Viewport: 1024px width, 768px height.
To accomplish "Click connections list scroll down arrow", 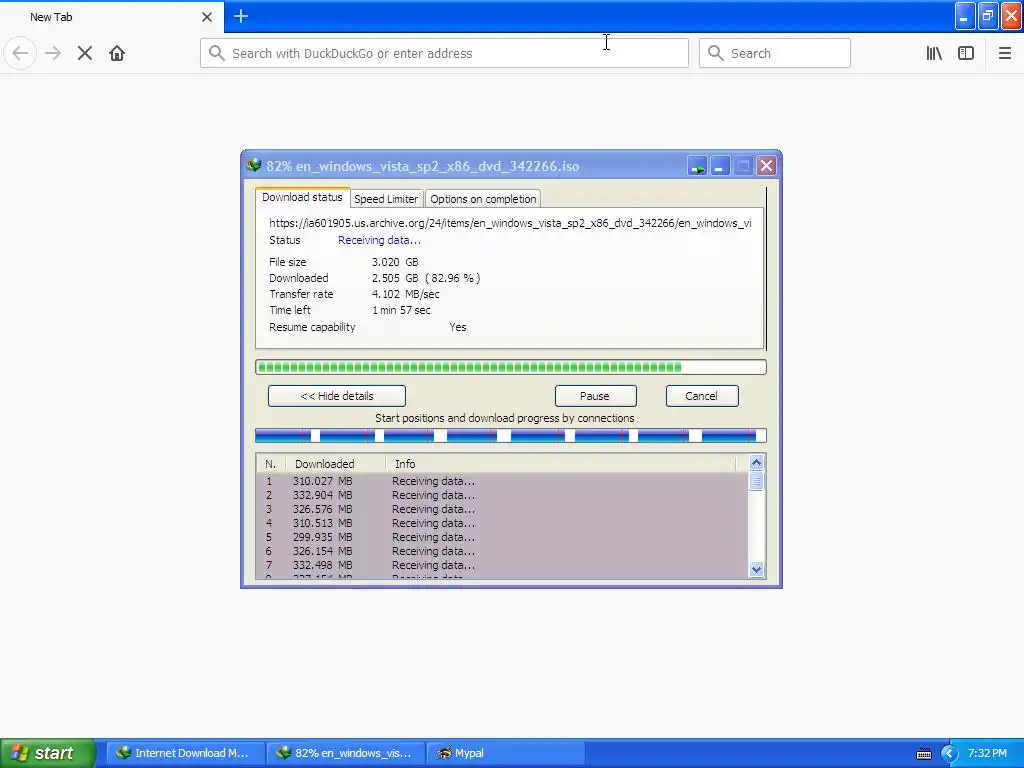I will [756, 569].
